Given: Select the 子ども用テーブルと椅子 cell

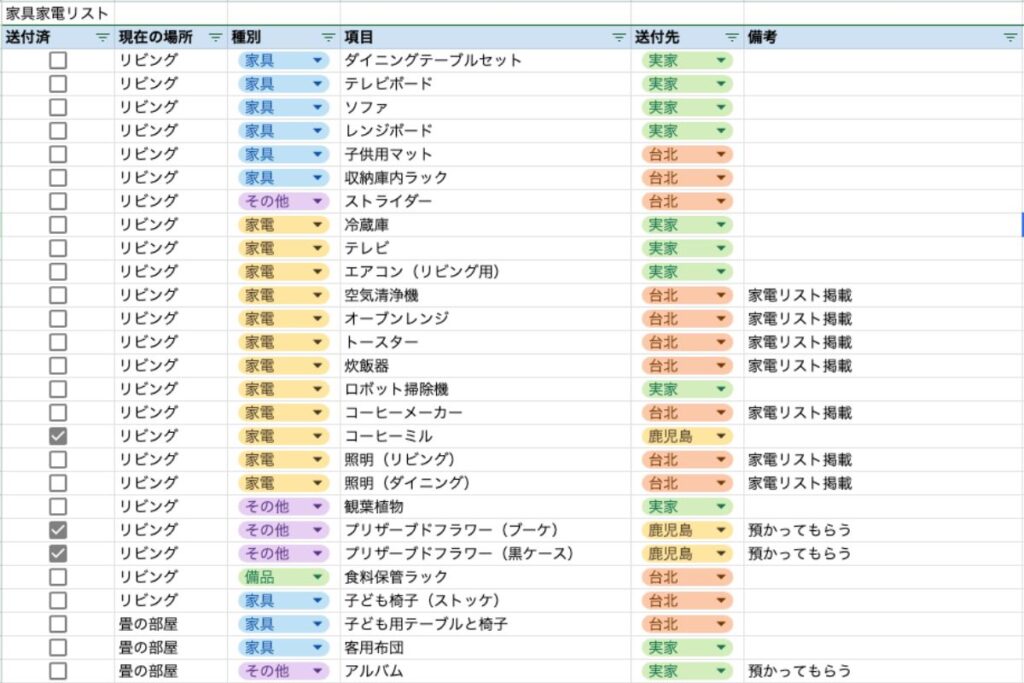Looking at the screenshot, I should pos(485,624).
